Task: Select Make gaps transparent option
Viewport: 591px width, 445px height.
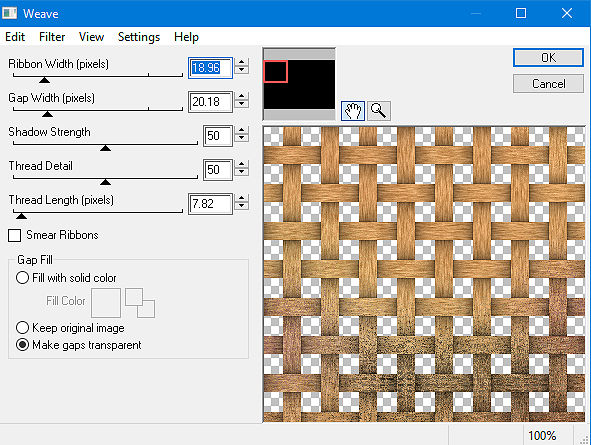Action: pos(22,344)
